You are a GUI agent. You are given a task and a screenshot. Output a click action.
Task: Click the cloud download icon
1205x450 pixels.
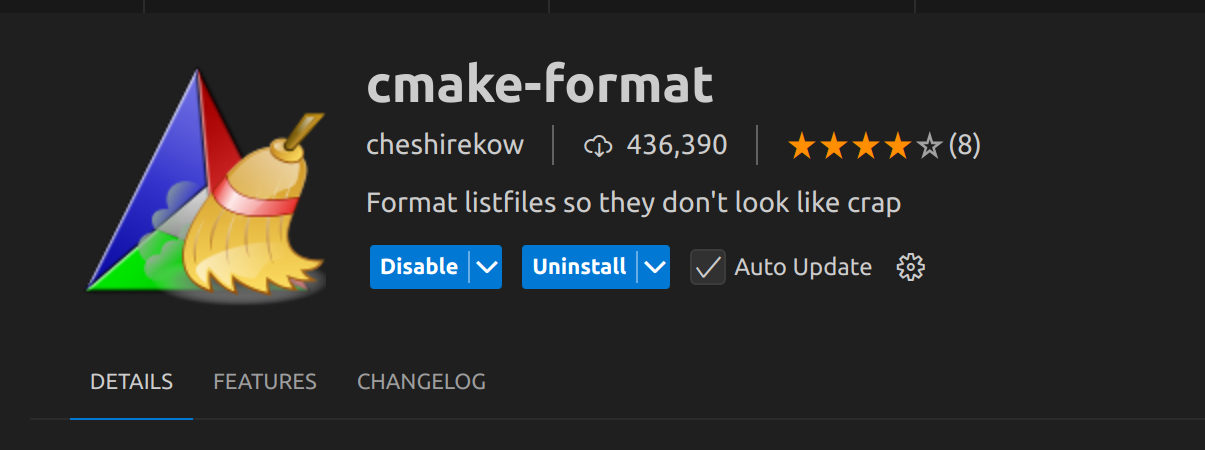(x=597, y=146)
